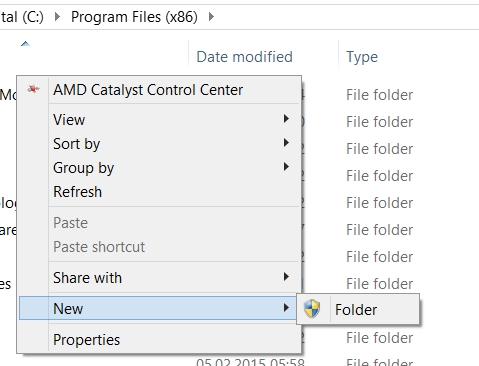Image resolution: width=479 pixels, height=366 pixels.
Task: Open the Group by submenu
Action: (x=159, y=168)
